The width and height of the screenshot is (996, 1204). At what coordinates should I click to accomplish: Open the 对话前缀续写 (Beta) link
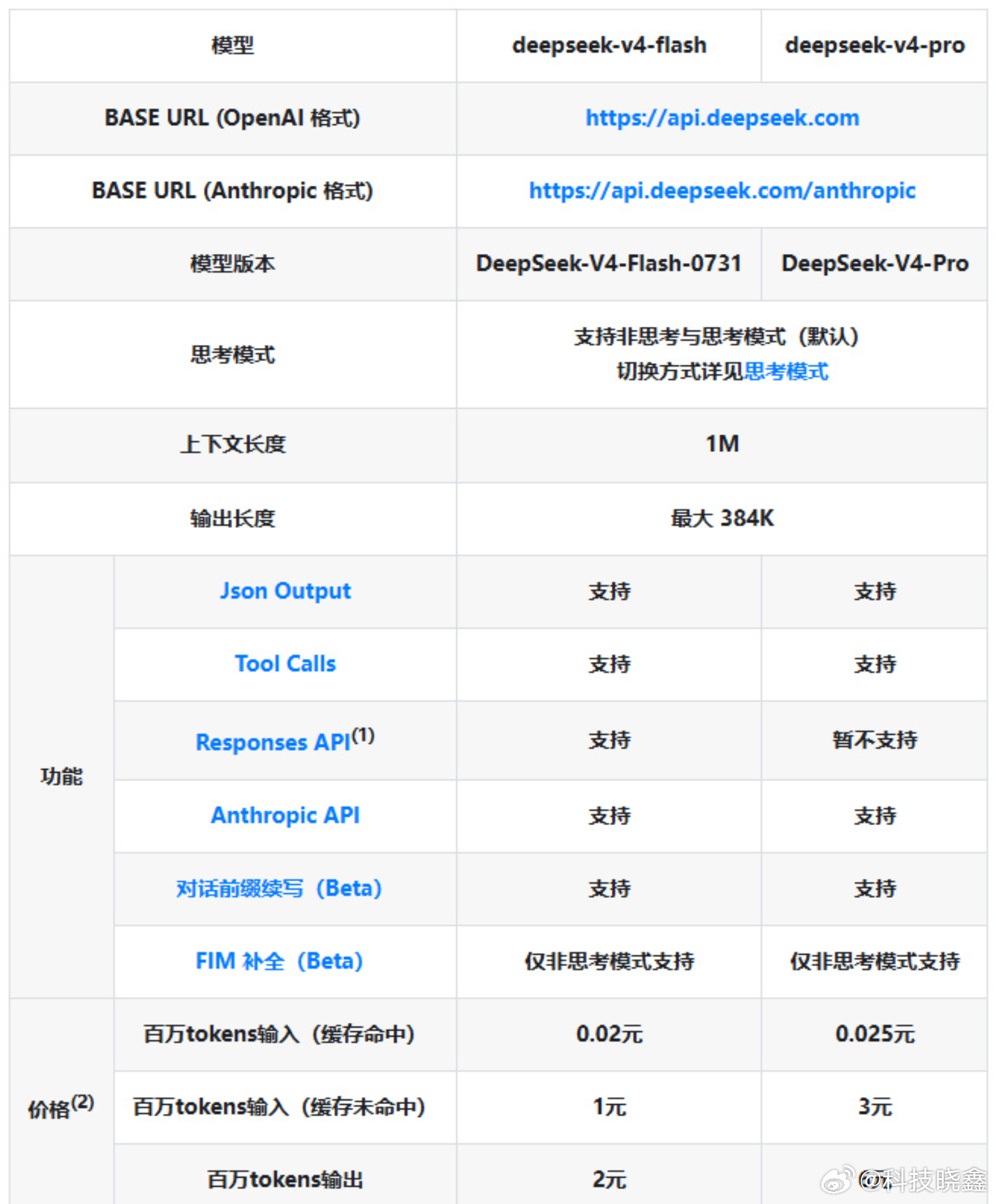pyautogui.click(x=279, y=888)
